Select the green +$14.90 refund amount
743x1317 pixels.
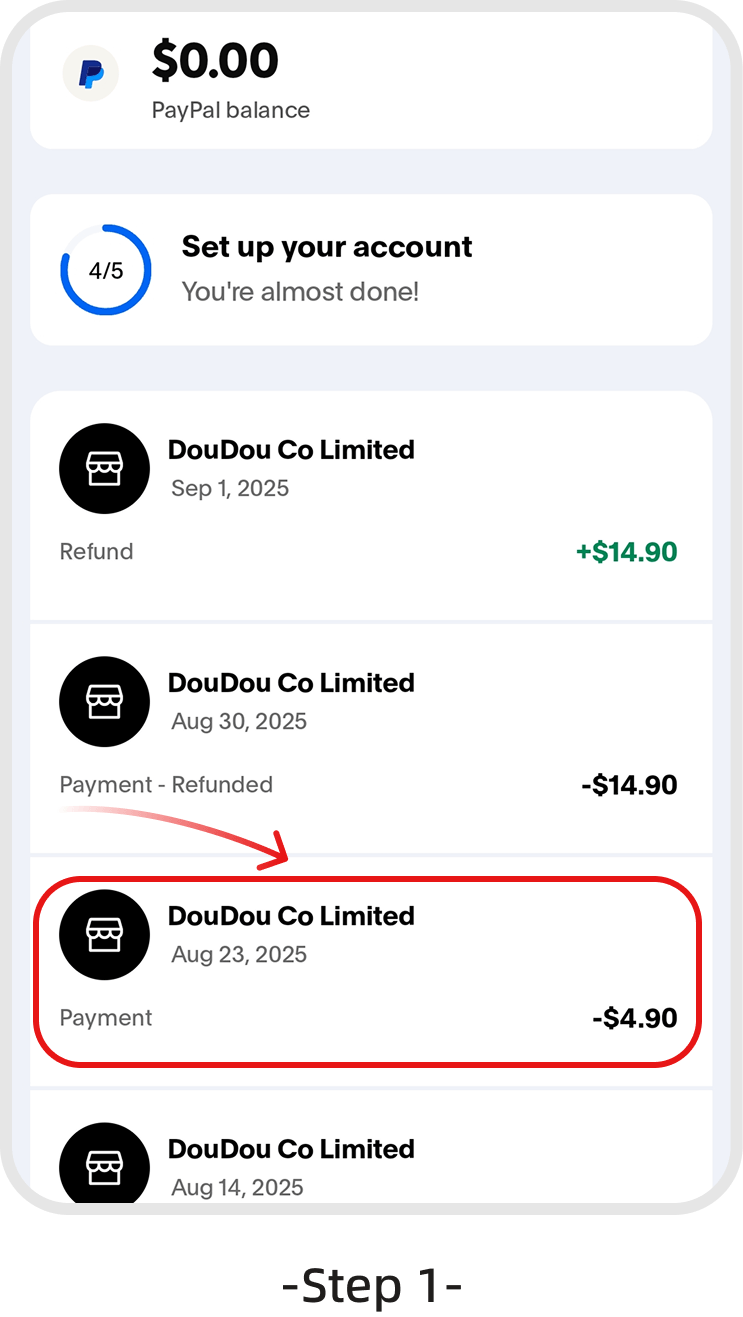(626, 552)
